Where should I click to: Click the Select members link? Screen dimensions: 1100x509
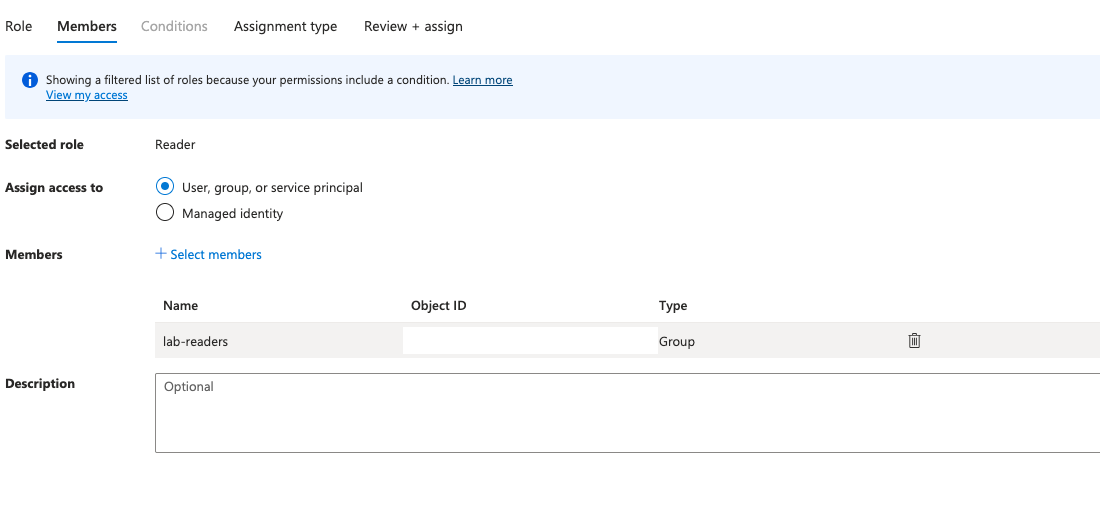tap(216, 254)
